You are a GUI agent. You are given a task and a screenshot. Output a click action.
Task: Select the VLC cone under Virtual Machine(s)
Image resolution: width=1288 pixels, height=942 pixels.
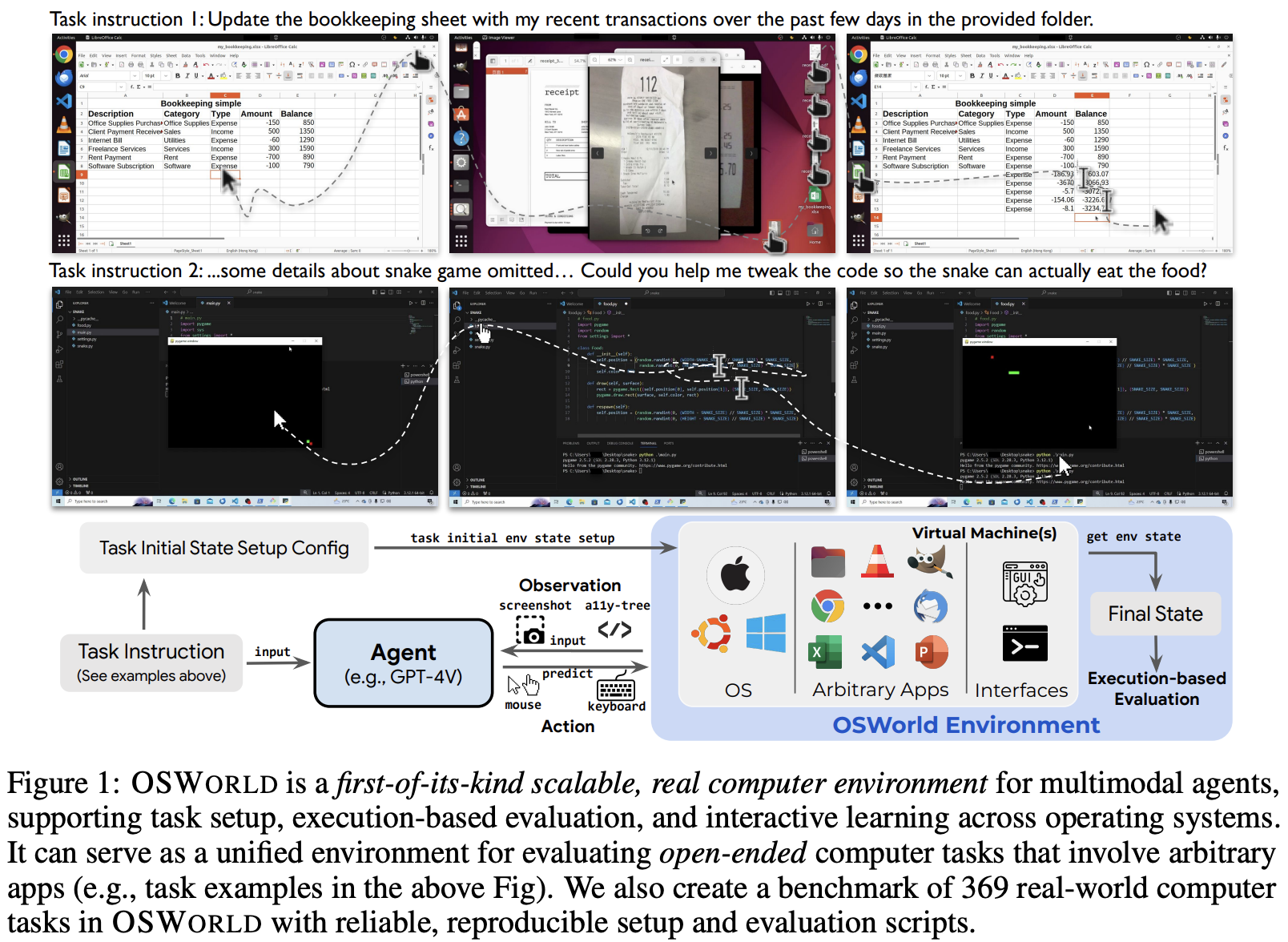point(877,561)
